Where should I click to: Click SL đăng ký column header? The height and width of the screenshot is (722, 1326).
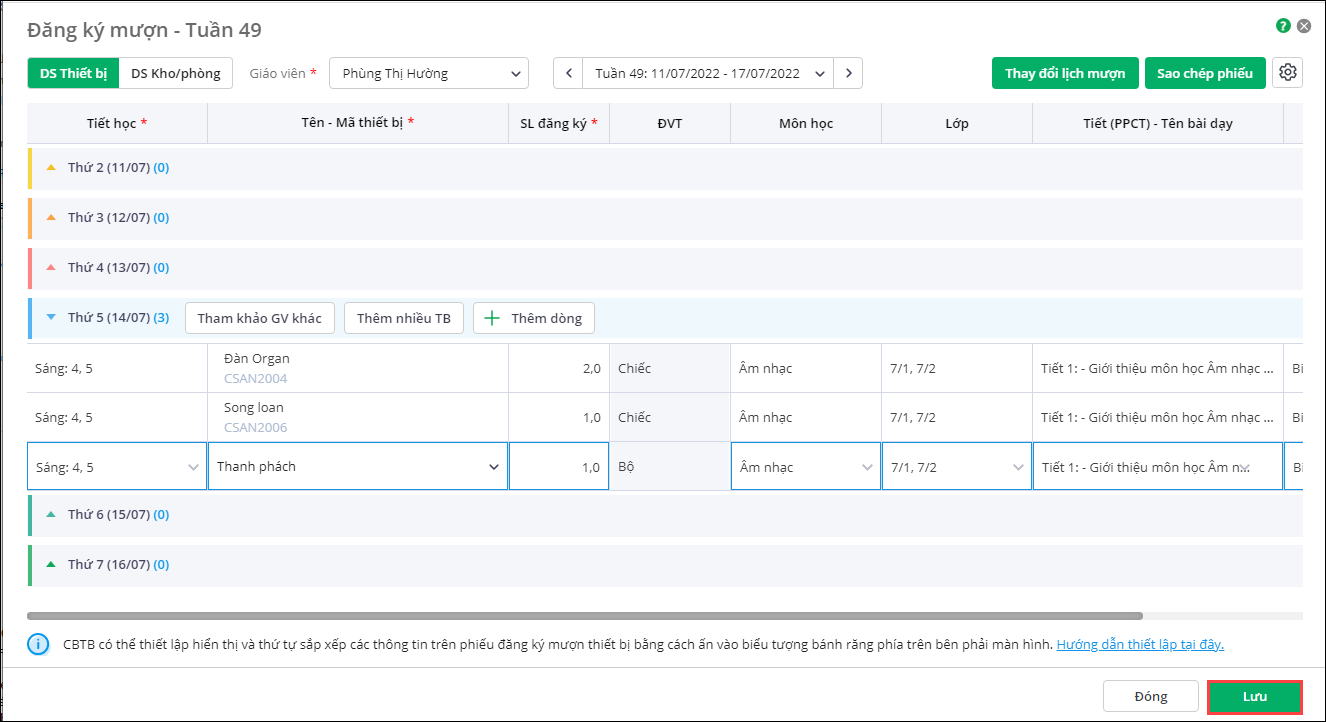(559, 123)
